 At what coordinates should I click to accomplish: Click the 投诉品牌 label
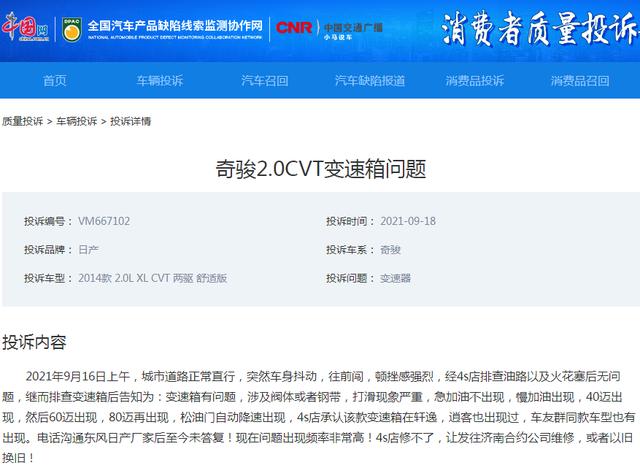48,250
